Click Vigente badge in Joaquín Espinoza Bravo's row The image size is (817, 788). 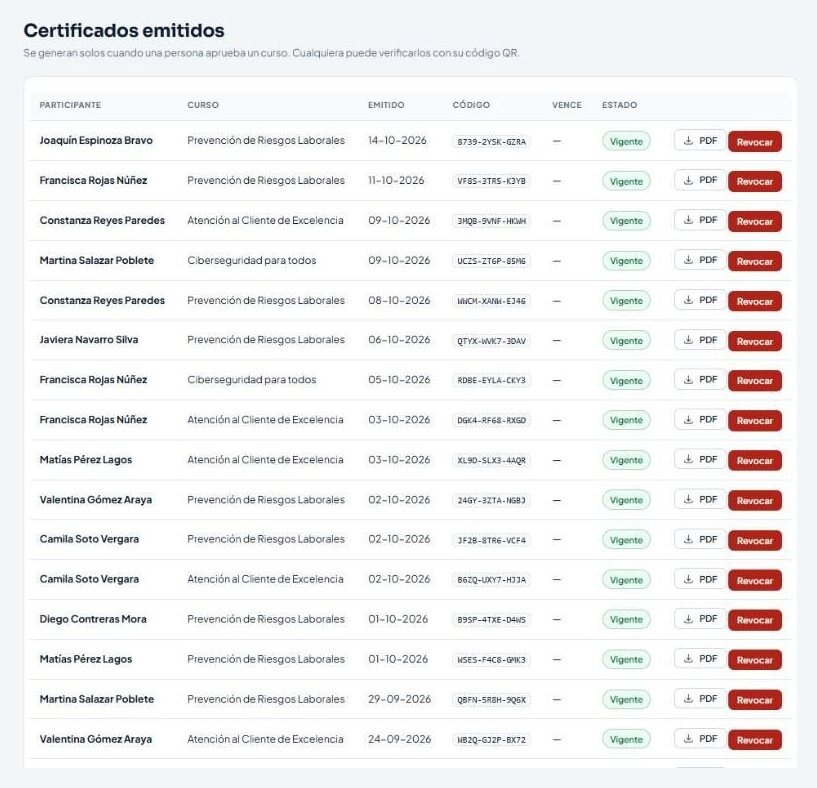click(x=626, y=141)
